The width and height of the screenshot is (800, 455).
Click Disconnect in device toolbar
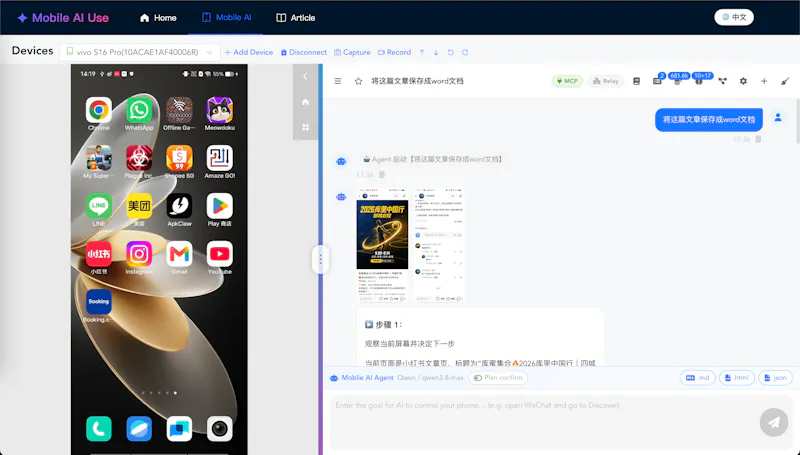pyautogui.click(x=304, y=52)
